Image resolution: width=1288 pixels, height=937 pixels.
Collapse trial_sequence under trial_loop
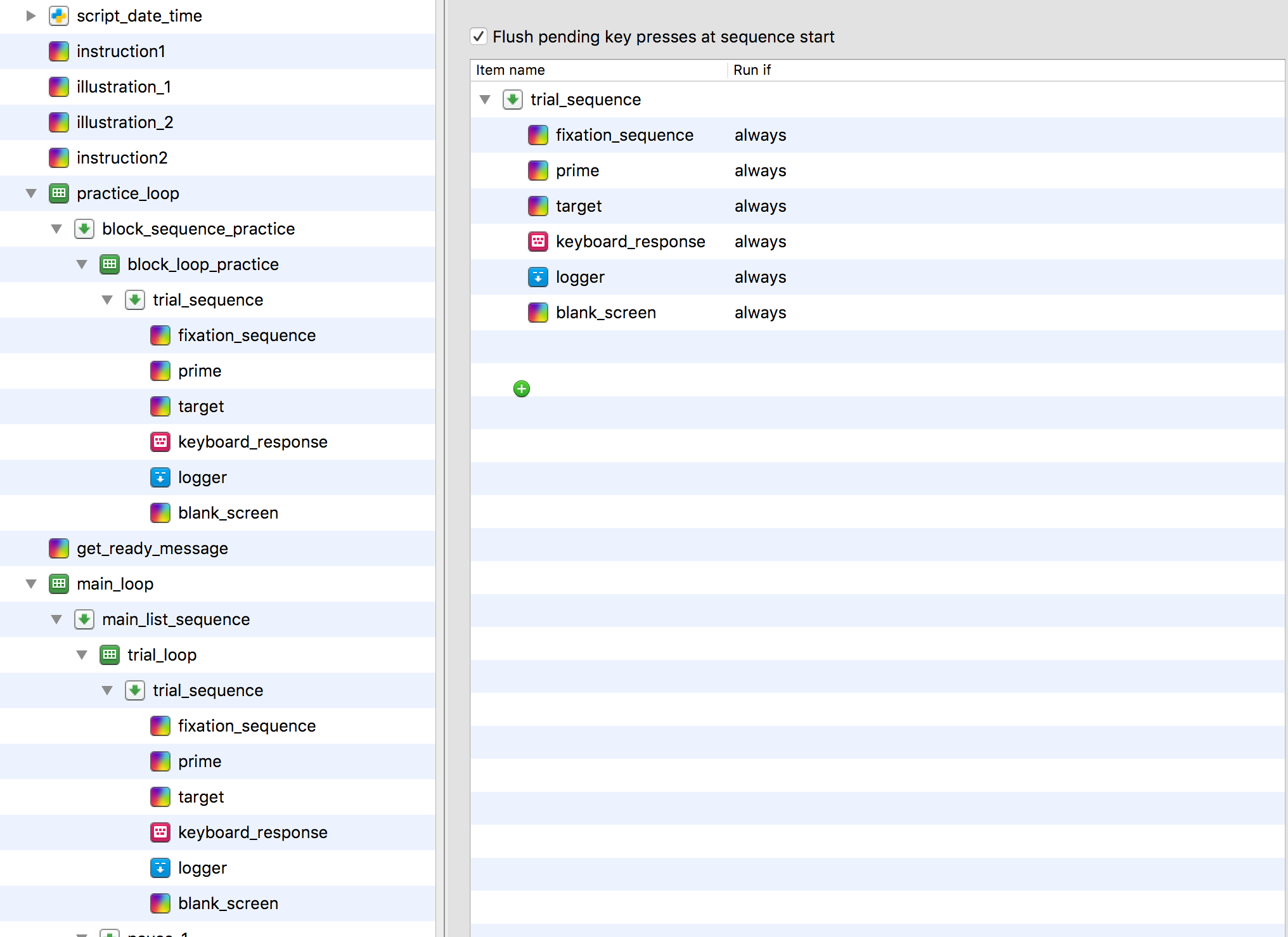tap(106, 690)
